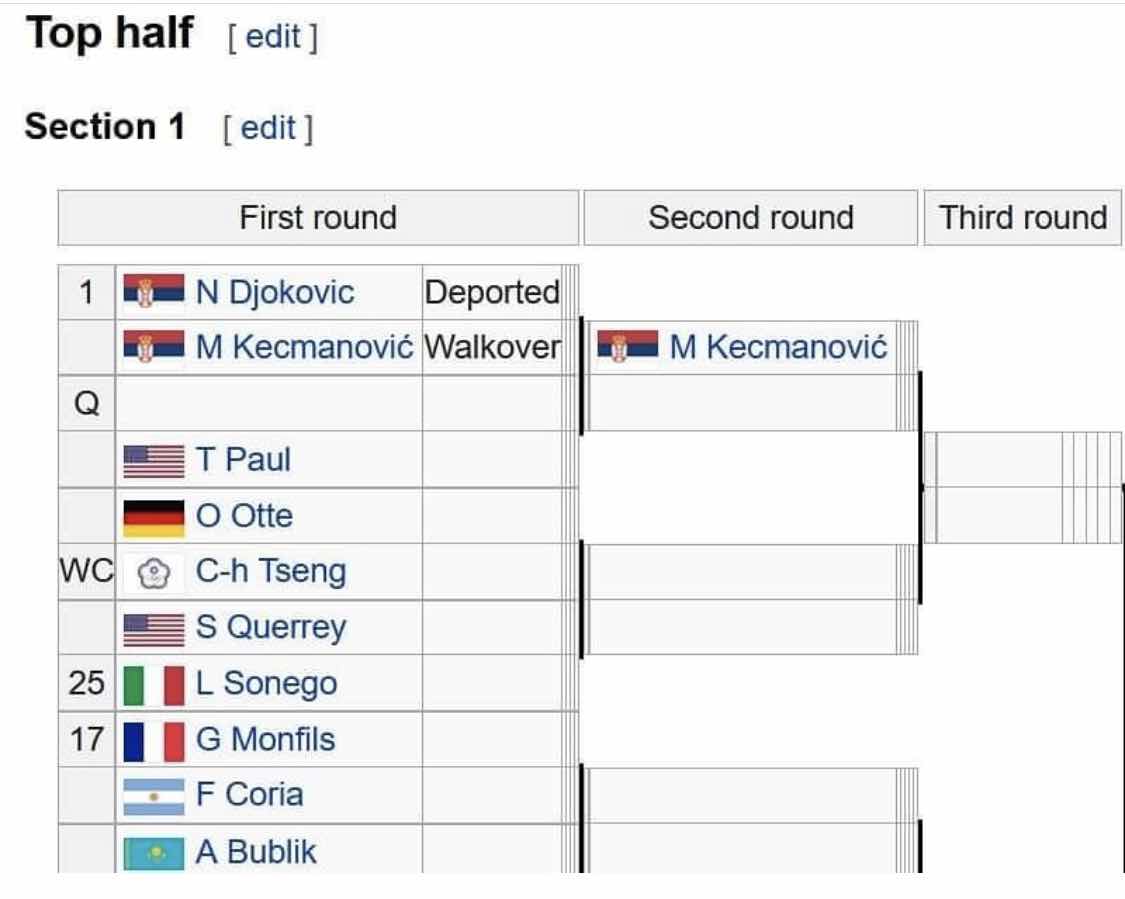
Task: Open M Kecmanović link in First round
Action: 305,347
